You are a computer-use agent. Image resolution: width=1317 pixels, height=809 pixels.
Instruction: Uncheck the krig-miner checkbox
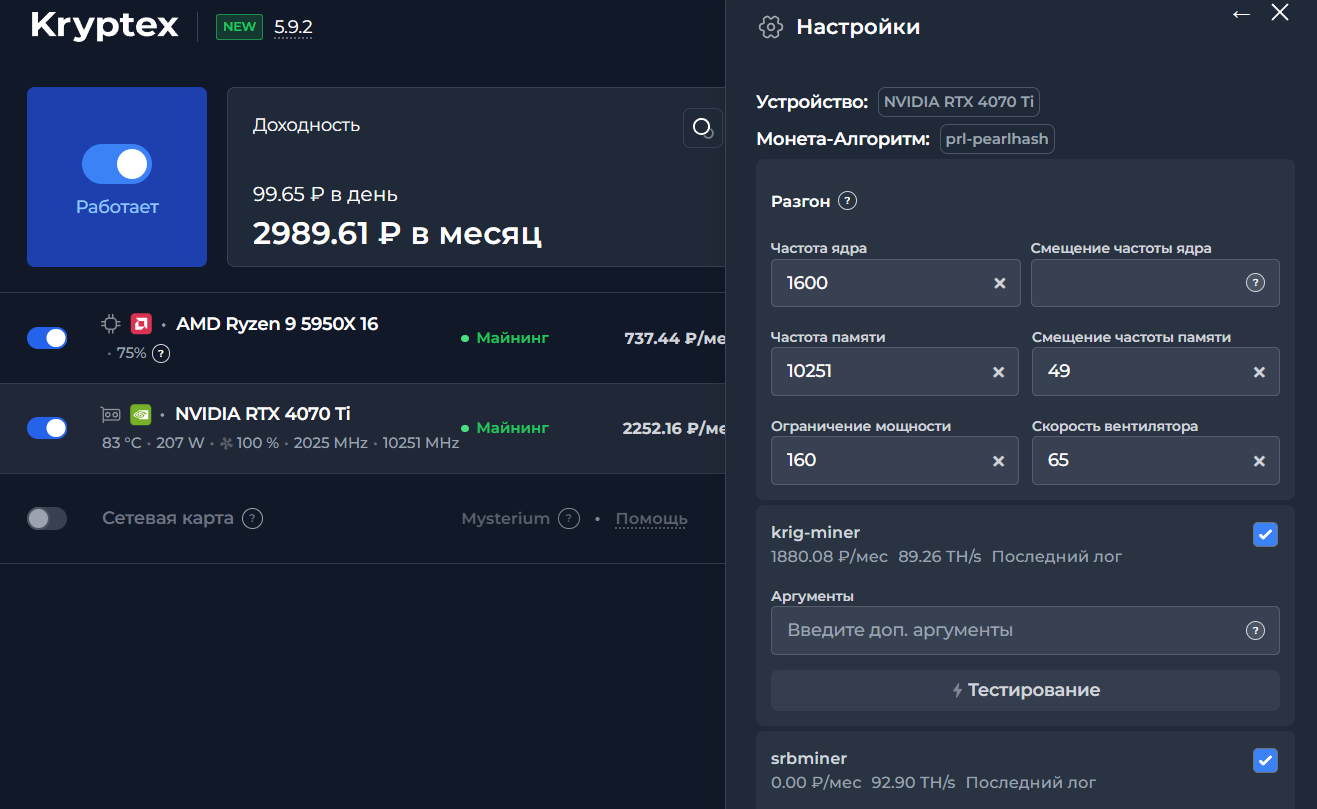coord(1265,535)
